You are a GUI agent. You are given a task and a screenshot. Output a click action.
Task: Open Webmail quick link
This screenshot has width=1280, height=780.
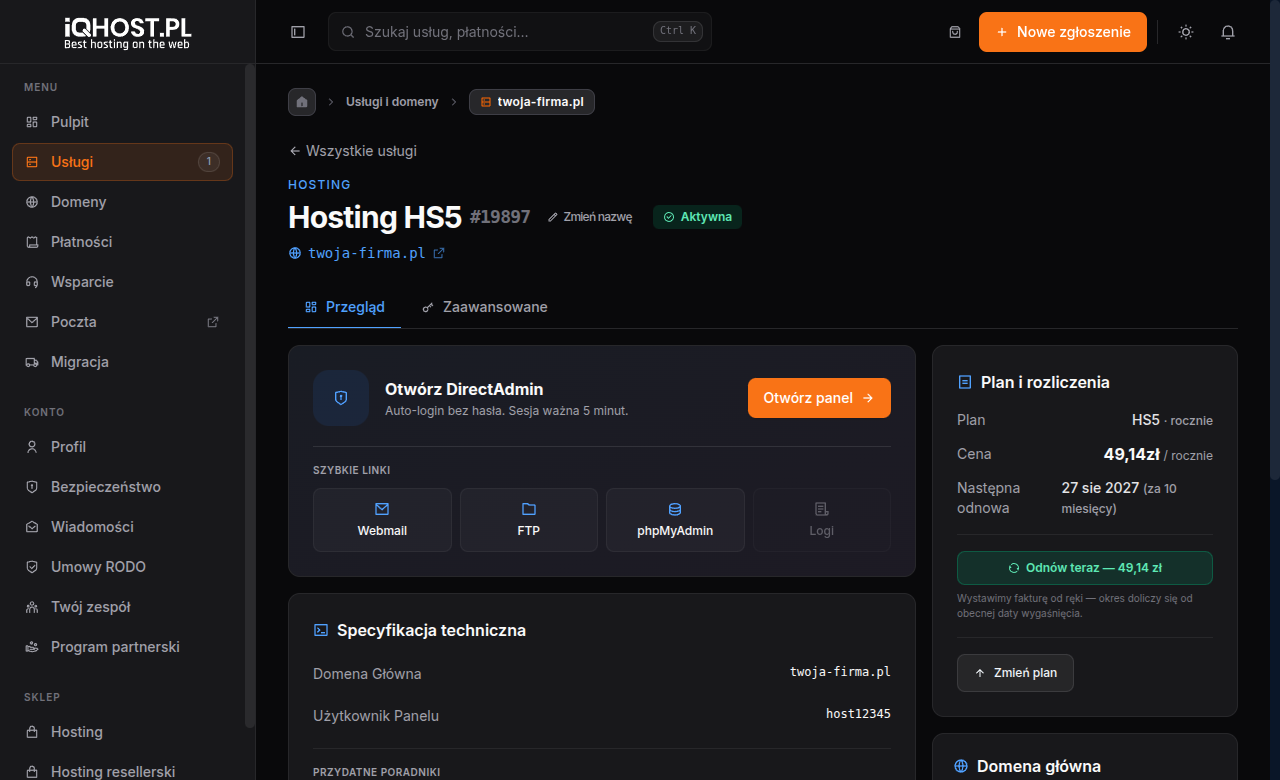click(x=382, y=520)
